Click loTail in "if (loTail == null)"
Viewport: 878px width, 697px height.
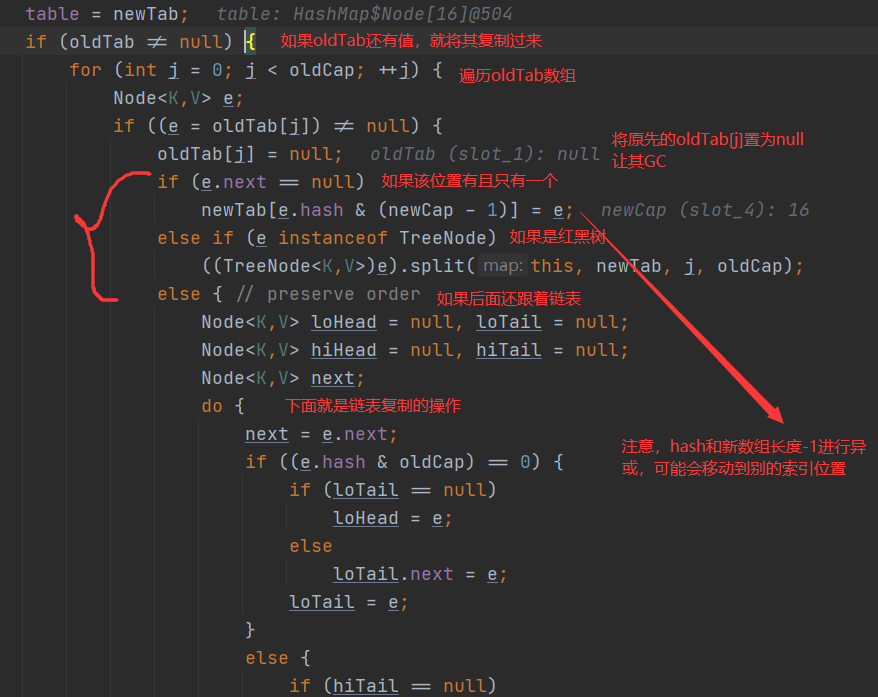pos(366,490)
